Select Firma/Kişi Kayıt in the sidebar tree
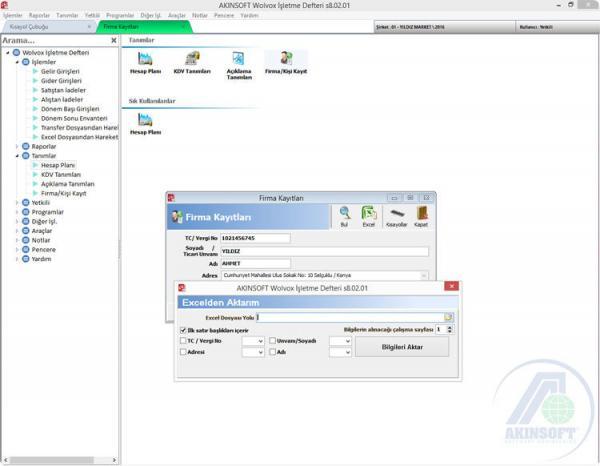Image resolution: width=600 pixels, height=466 pixels. (64, 193)
